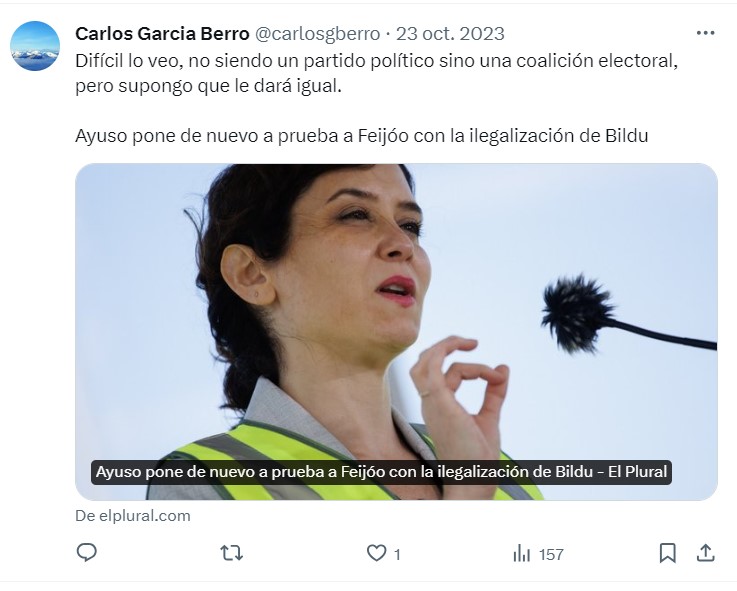Visit the @carlosgberro handle link

click(x=317, y=34)
